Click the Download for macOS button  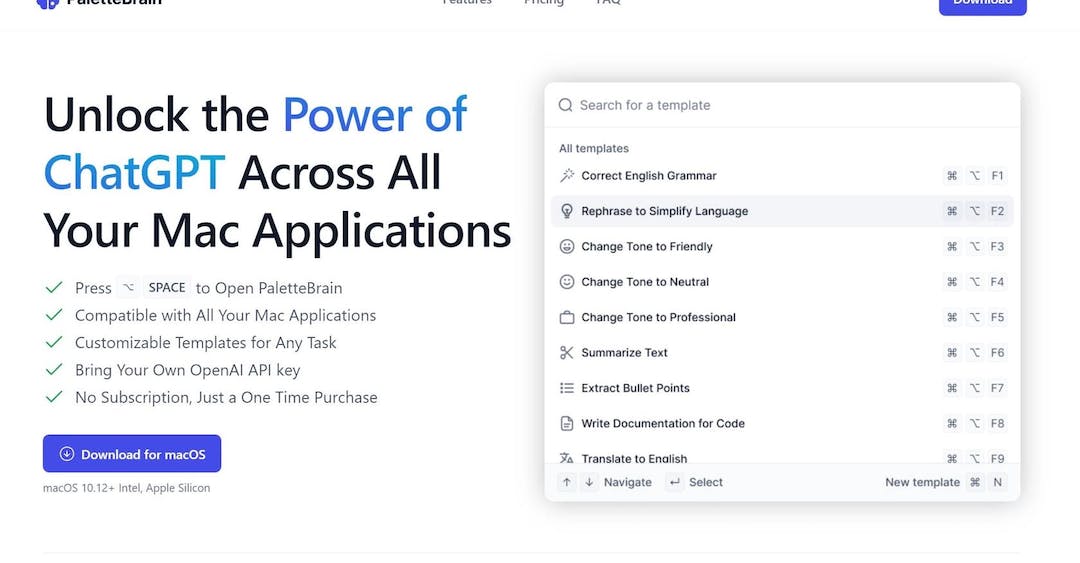tap(132, 453)
